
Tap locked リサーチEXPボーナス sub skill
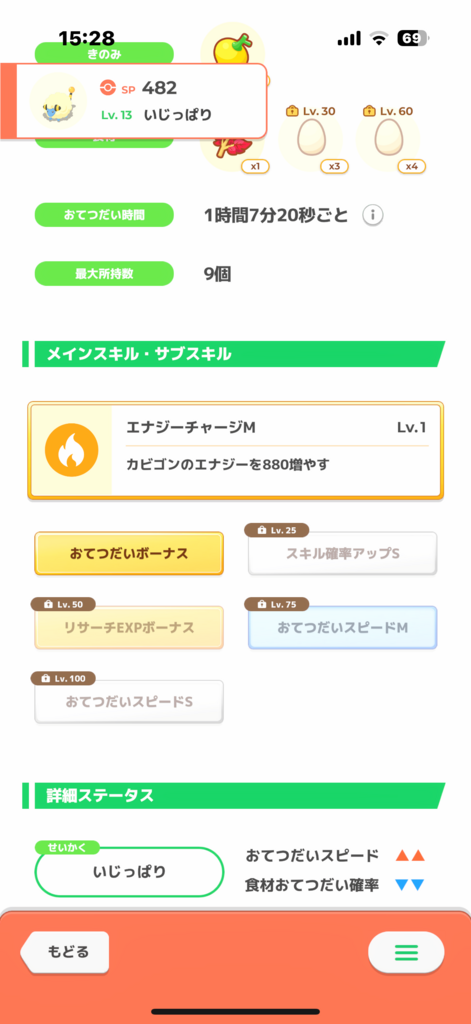(129, 628)
